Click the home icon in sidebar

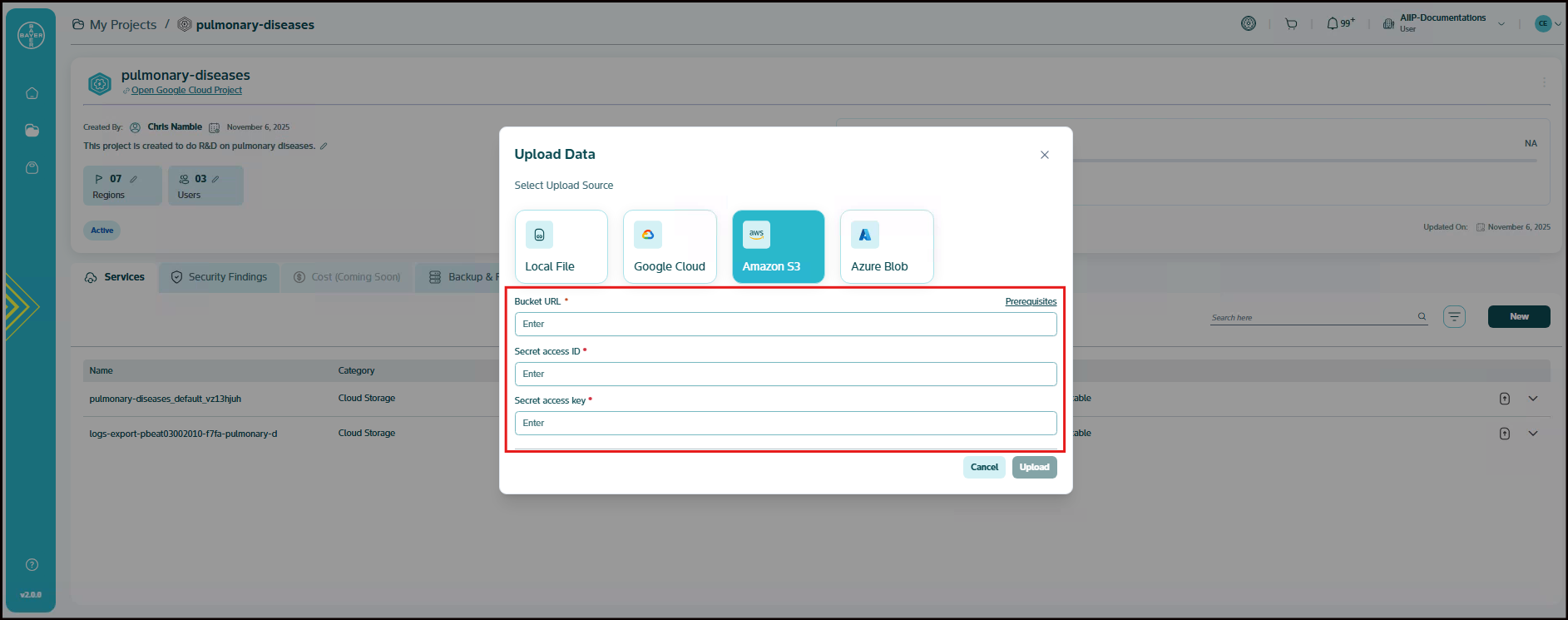point(32,93)
